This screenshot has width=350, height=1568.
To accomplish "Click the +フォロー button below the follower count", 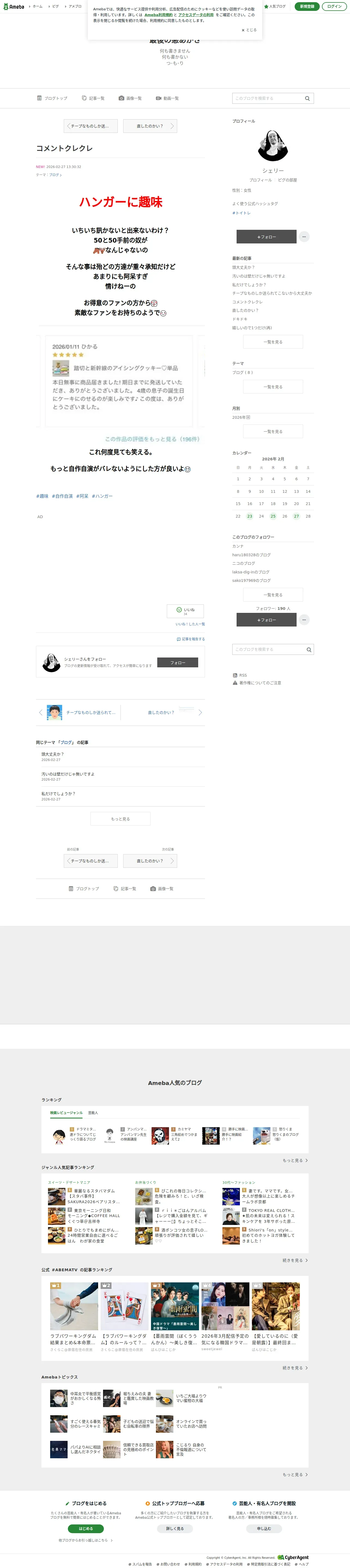I will 267,620.
